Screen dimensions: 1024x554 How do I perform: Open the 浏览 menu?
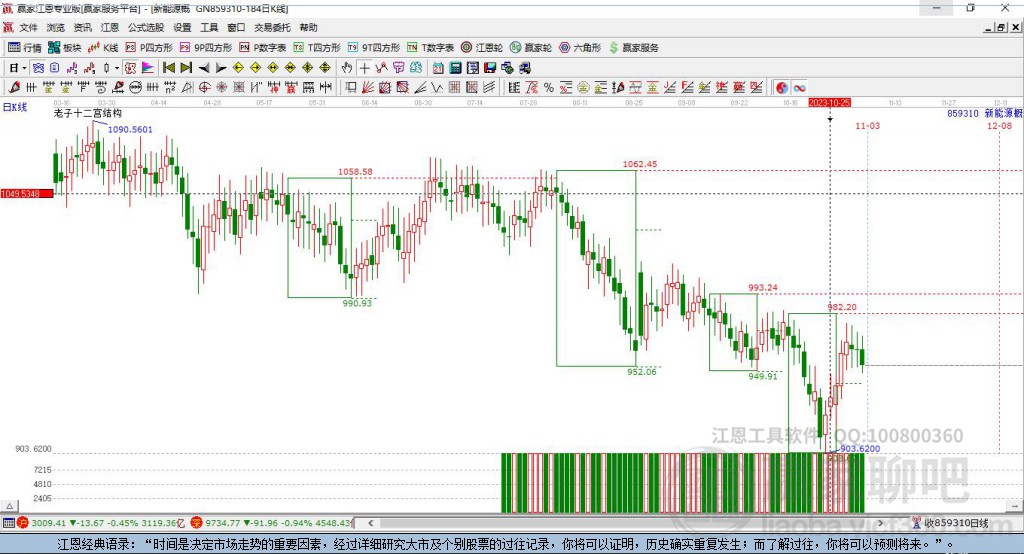point(56,27)
